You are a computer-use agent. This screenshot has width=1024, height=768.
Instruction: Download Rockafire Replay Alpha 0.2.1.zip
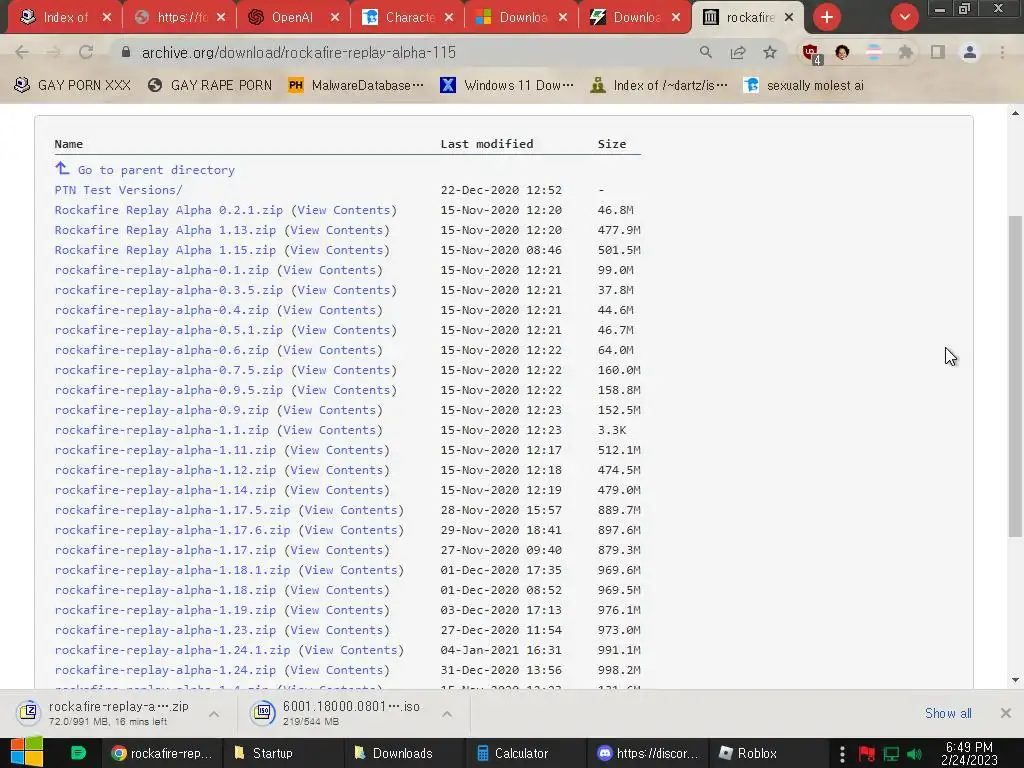click(x=168, y=210)
